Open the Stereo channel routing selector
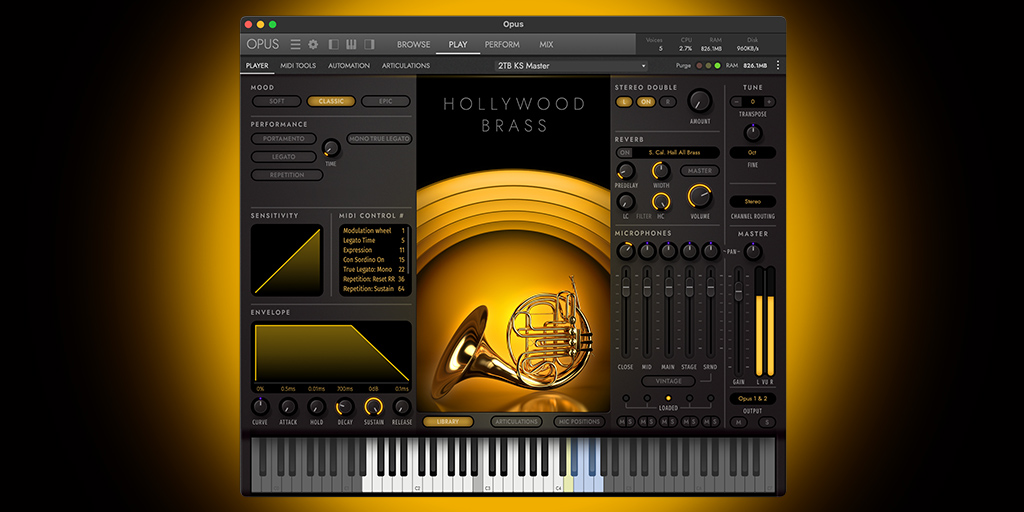 (753, 202)
